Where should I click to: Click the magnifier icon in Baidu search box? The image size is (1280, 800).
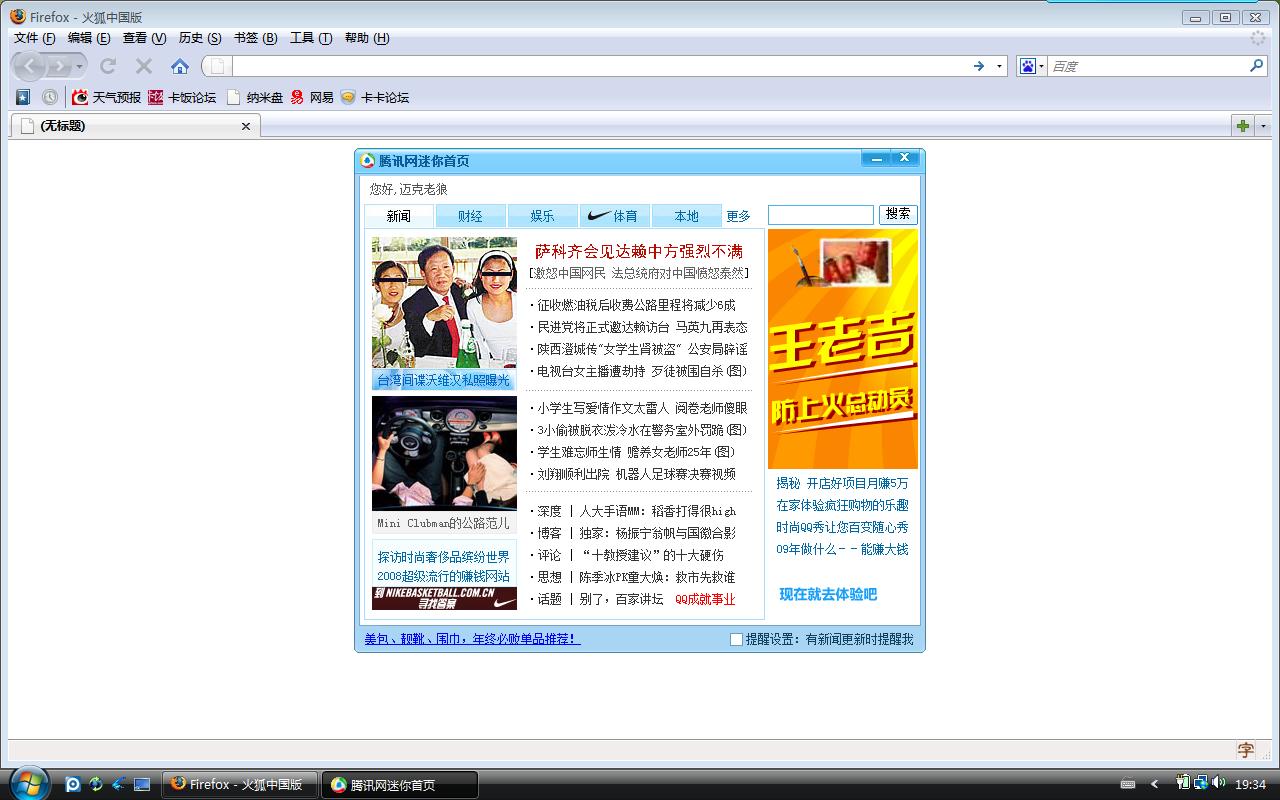[1257, 66]
